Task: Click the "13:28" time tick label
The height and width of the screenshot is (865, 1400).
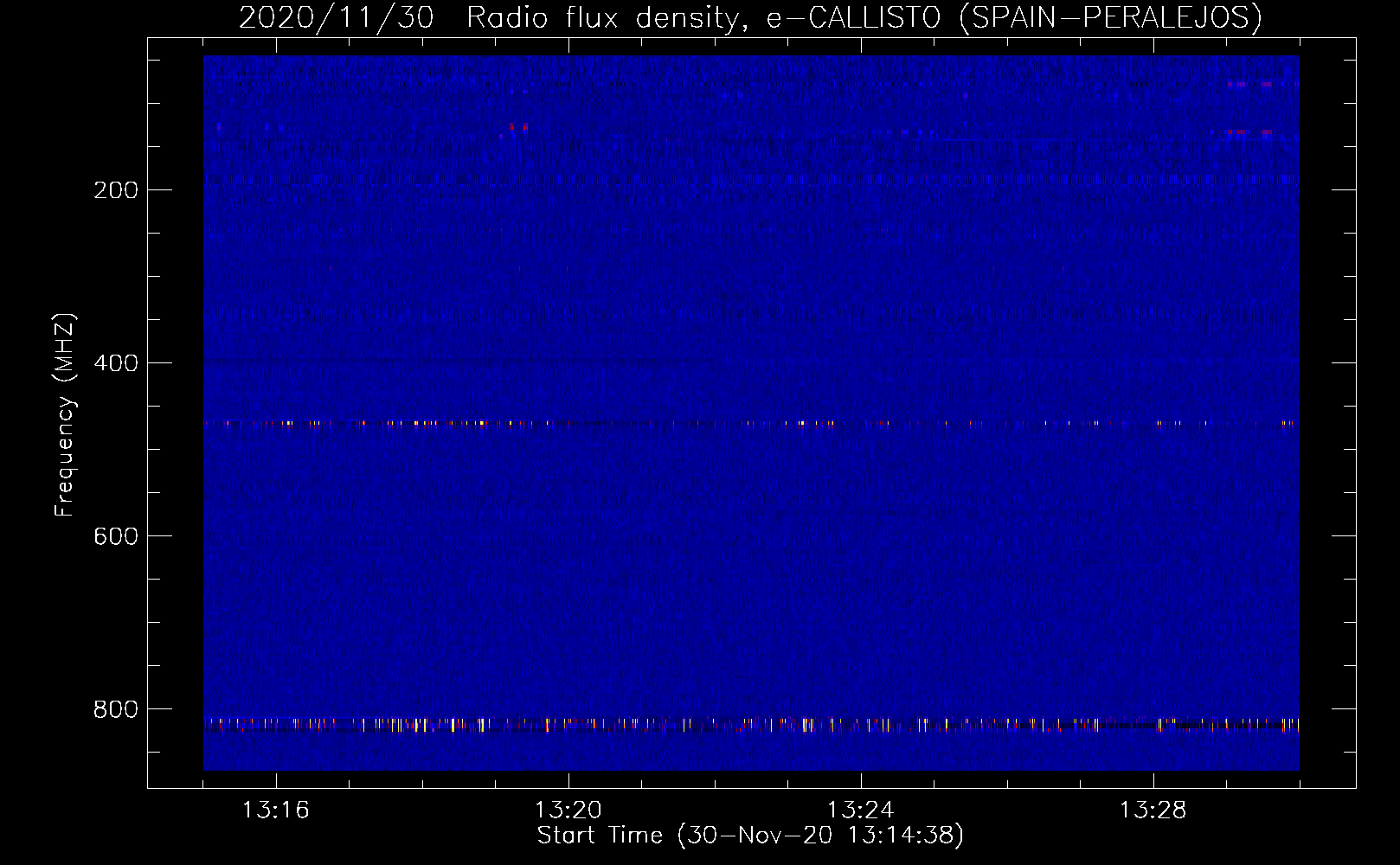Action: tap(1153, 811)
